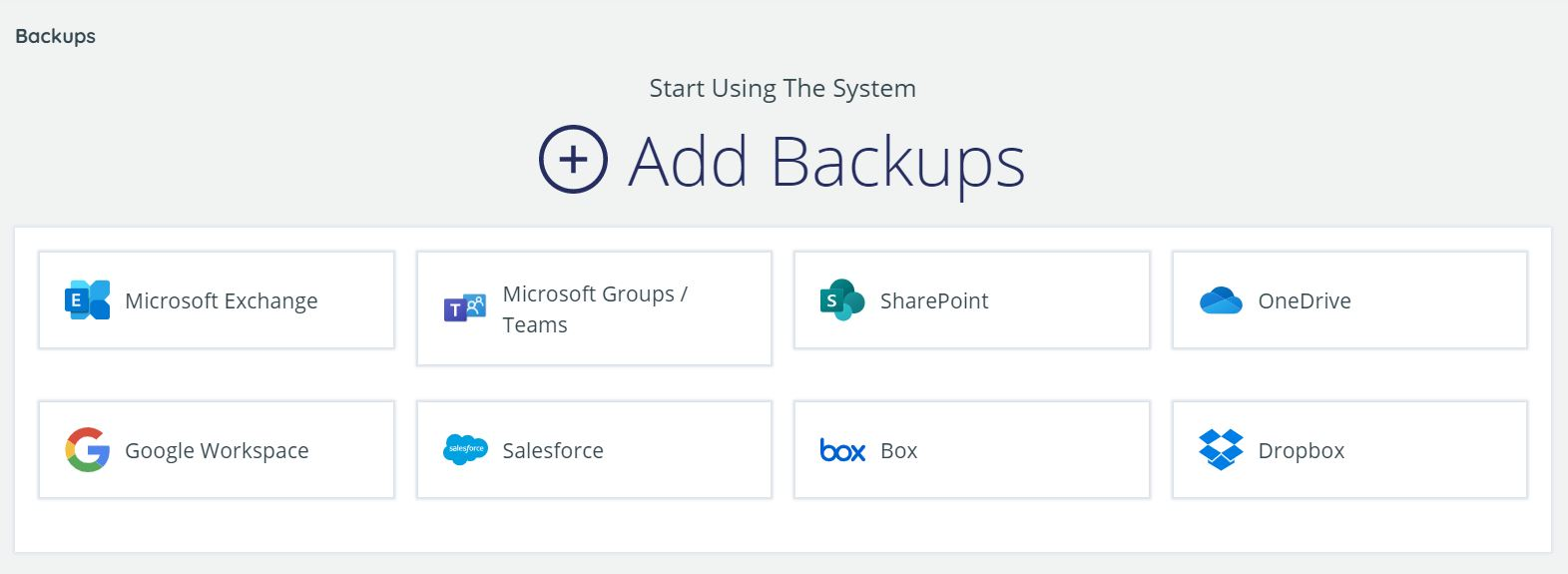
Task: Click the OneDrive cloud icon
Action: 1220,300
